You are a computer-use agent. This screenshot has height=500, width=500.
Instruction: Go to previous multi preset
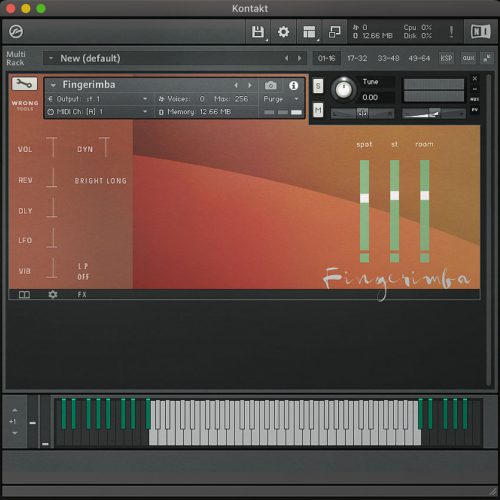pyautogui.click(x=286, y=58)
